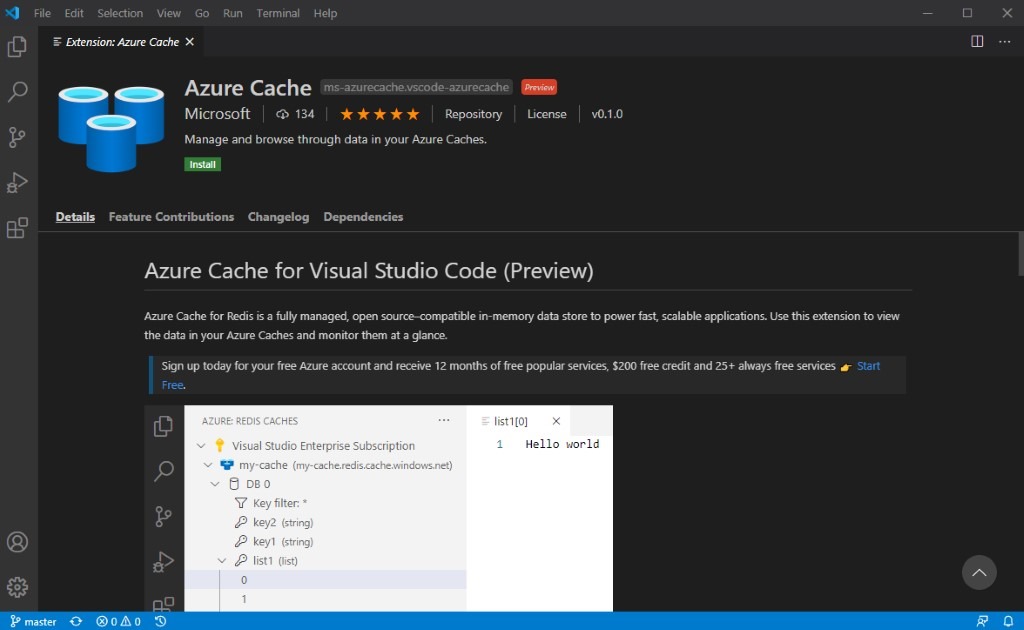This screenshot has width=1024, height=630.
Task: Open the Explorer view in activity bar
Action: click(x=18, y=46)
